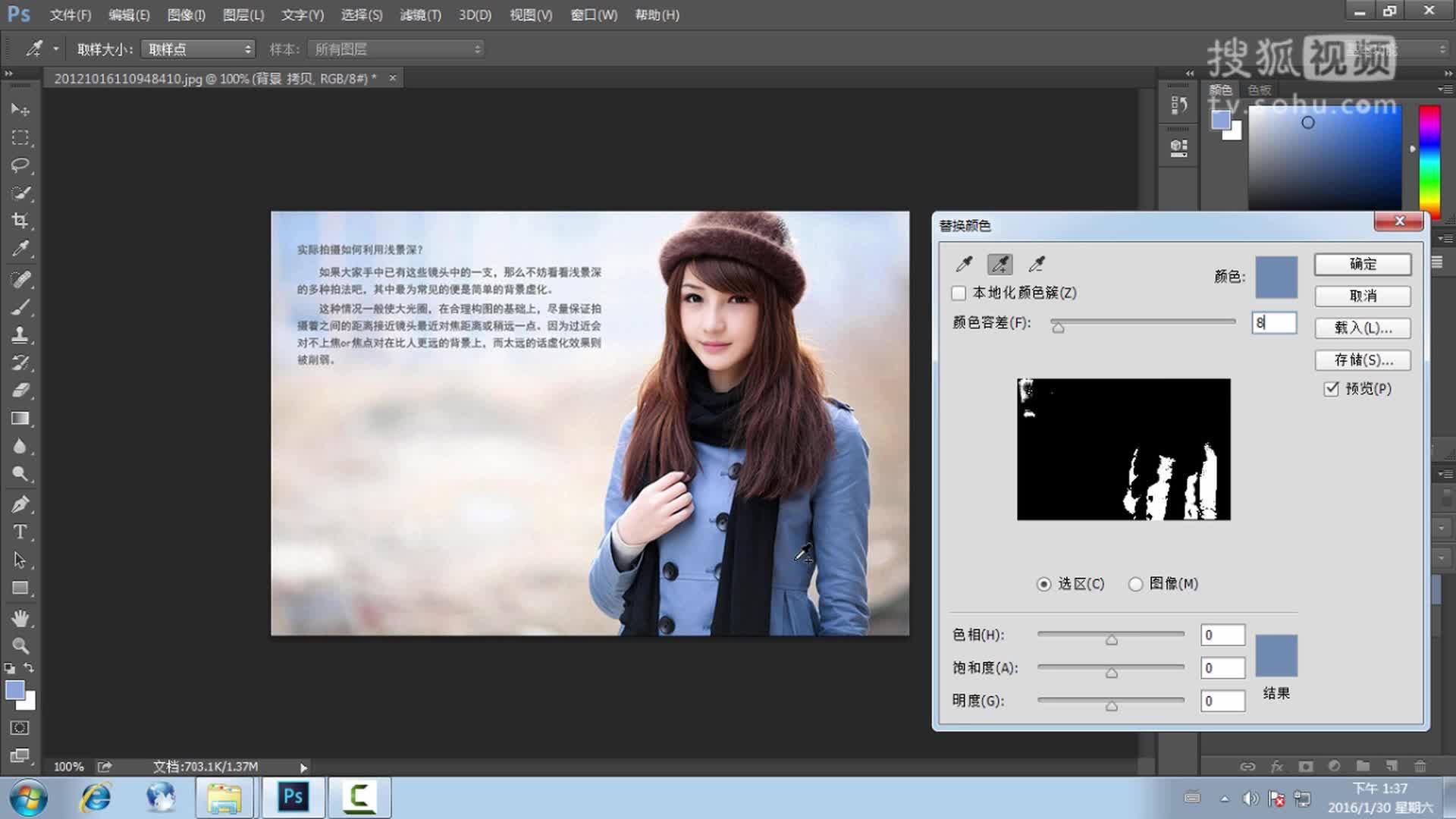Click the Fuzziness value input field
This screenshot has width=1456, height=819.
[1274, 323]
